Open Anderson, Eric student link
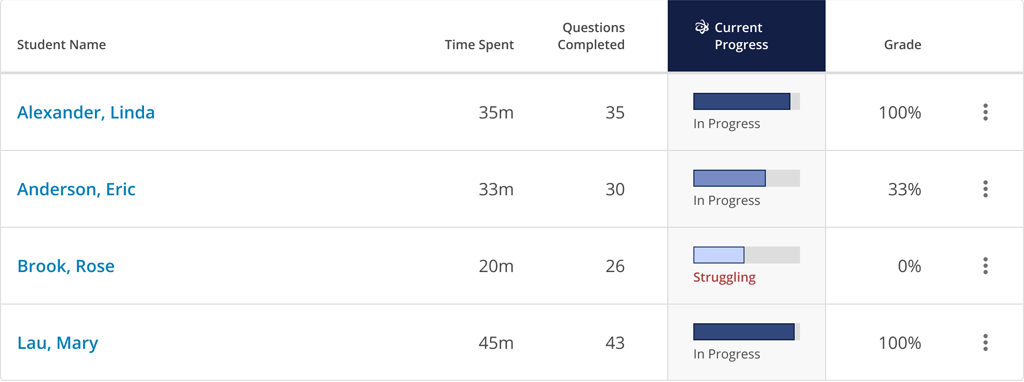Screen dimensions: 1024x382 (x=76, y=189)
